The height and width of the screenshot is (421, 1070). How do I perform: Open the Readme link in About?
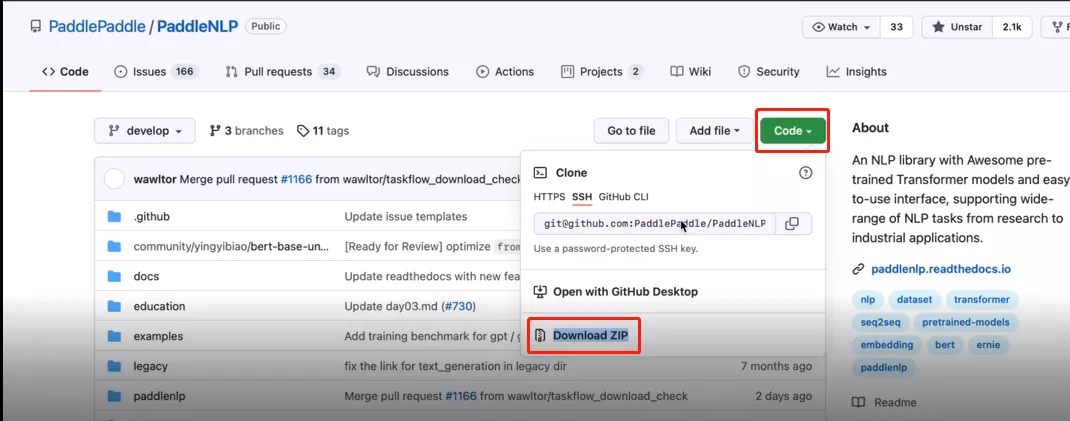click(885, 403)
